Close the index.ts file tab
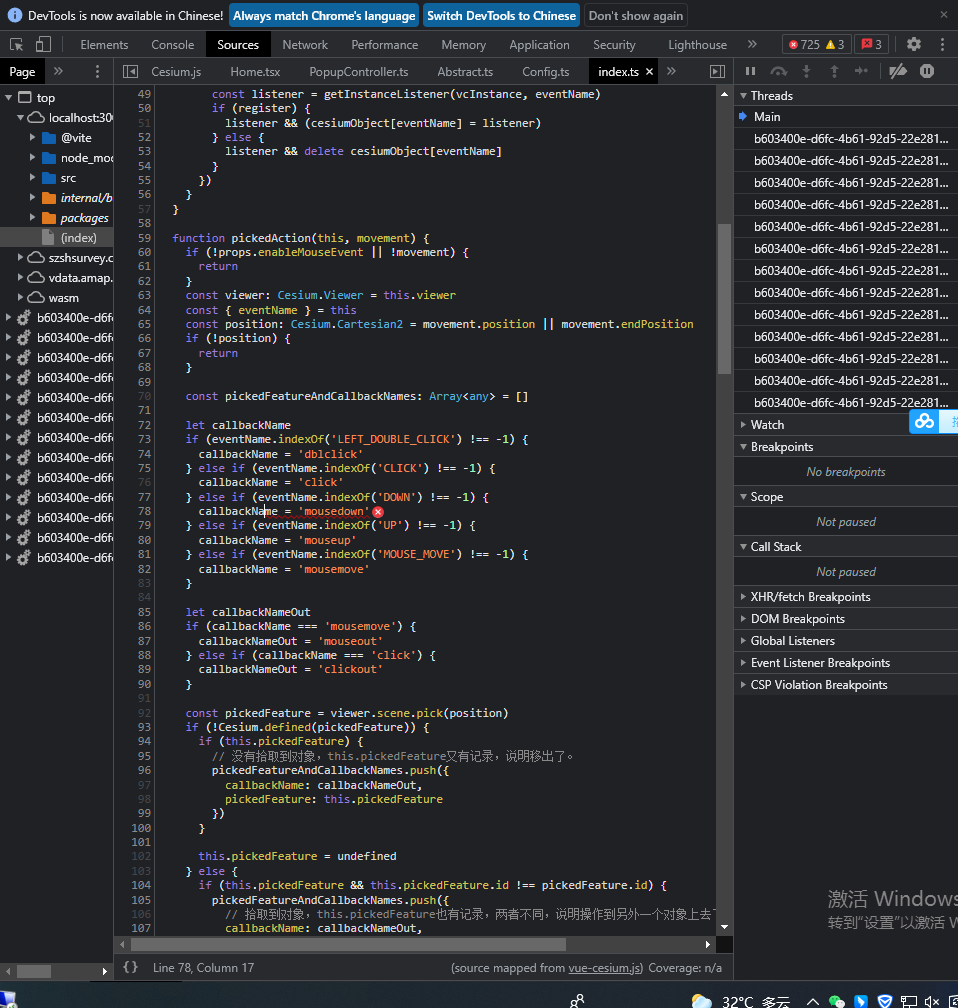The height and width of the screenshot is (1008, 958). pyautogui.click(x=649, y=71)
